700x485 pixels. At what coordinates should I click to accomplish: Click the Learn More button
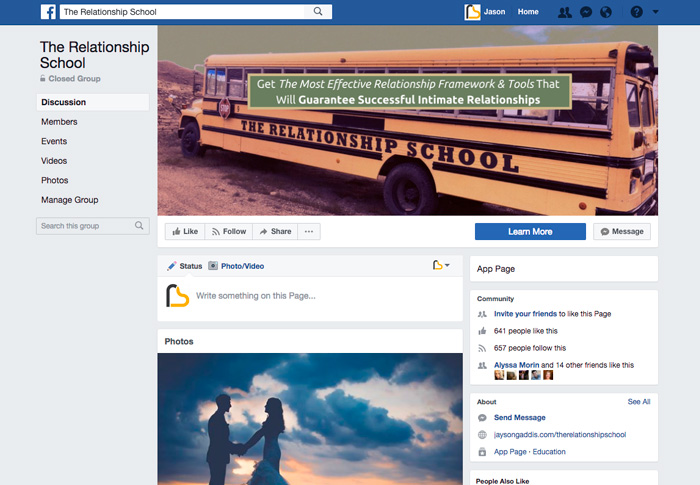(x=530, y=231)
